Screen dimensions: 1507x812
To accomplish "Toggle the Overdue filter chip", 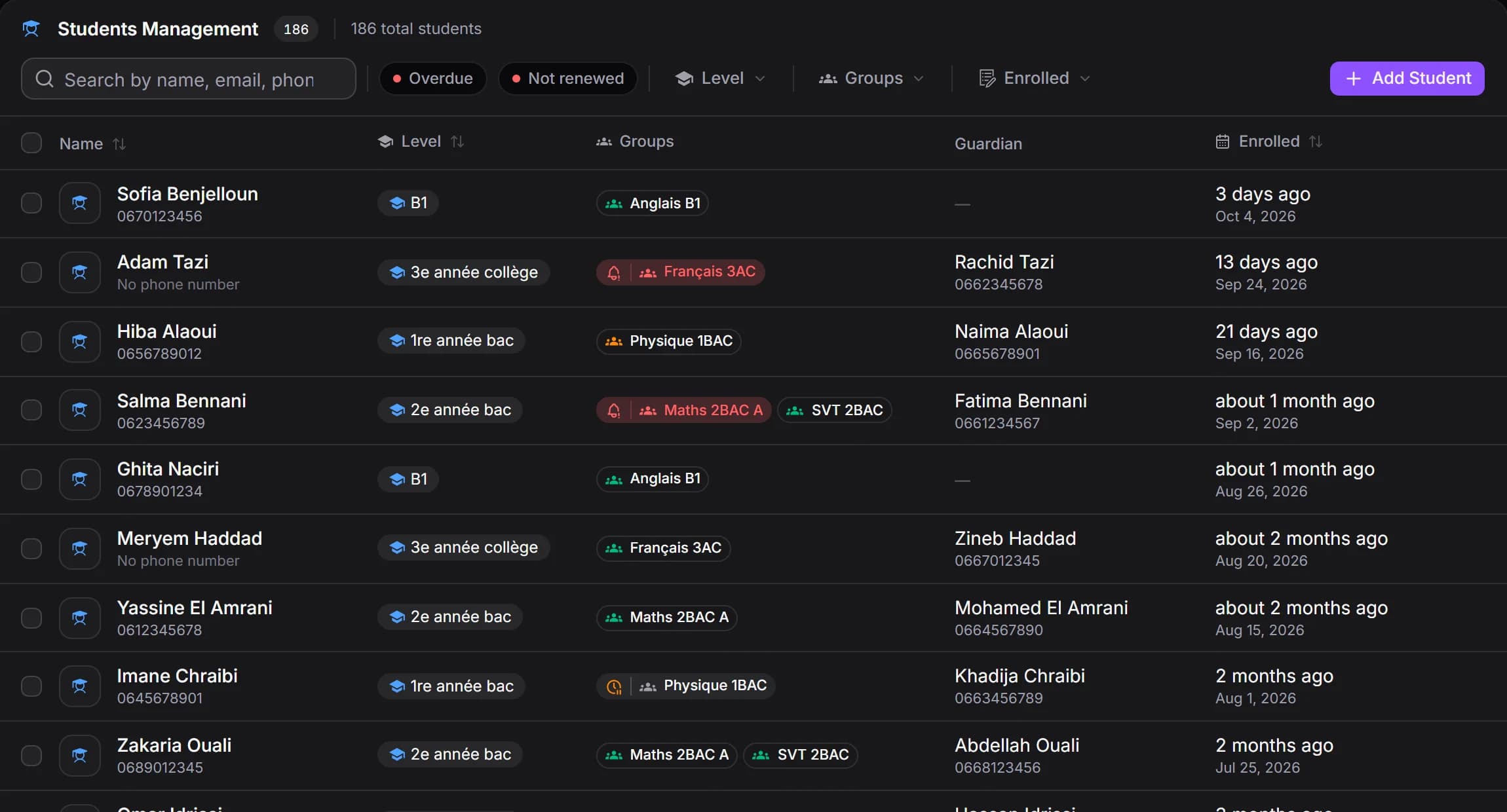I will 432,79.
